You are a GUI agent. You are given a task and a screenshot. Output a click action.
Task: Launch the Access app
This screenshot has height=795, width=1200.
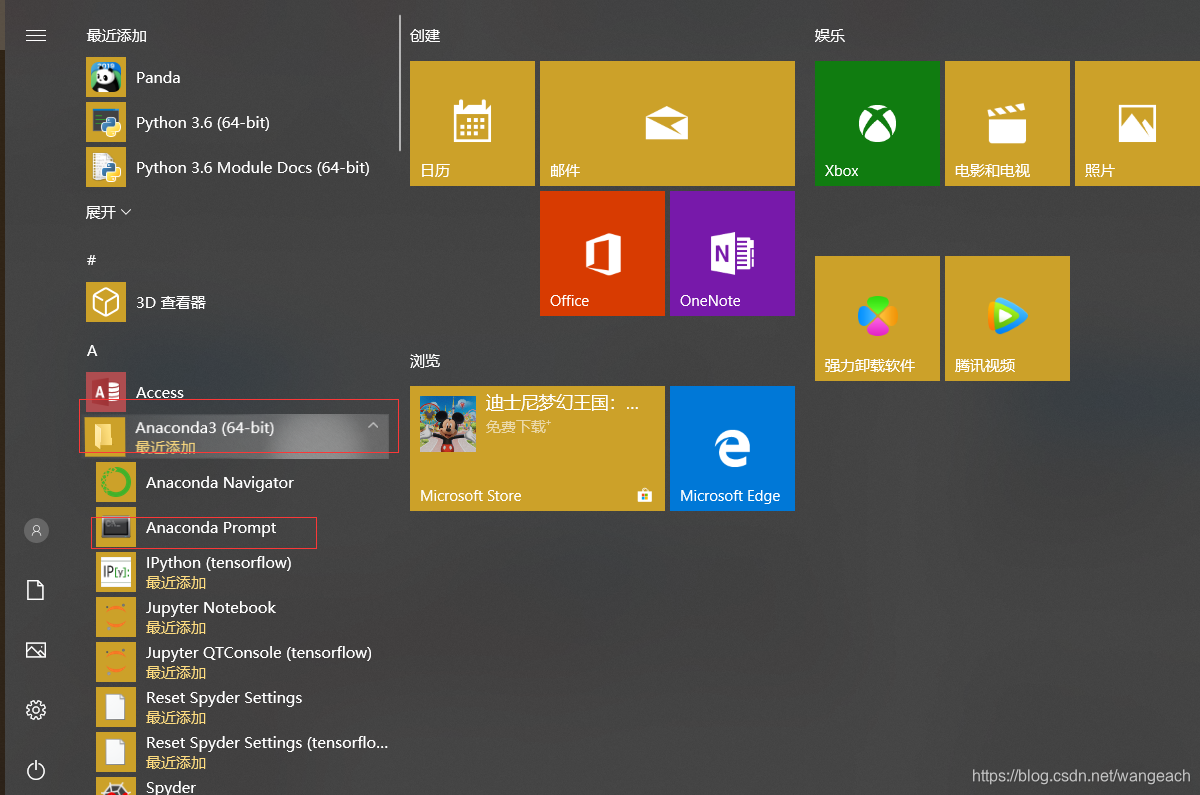pyautogui.click(x=236, y=391)
